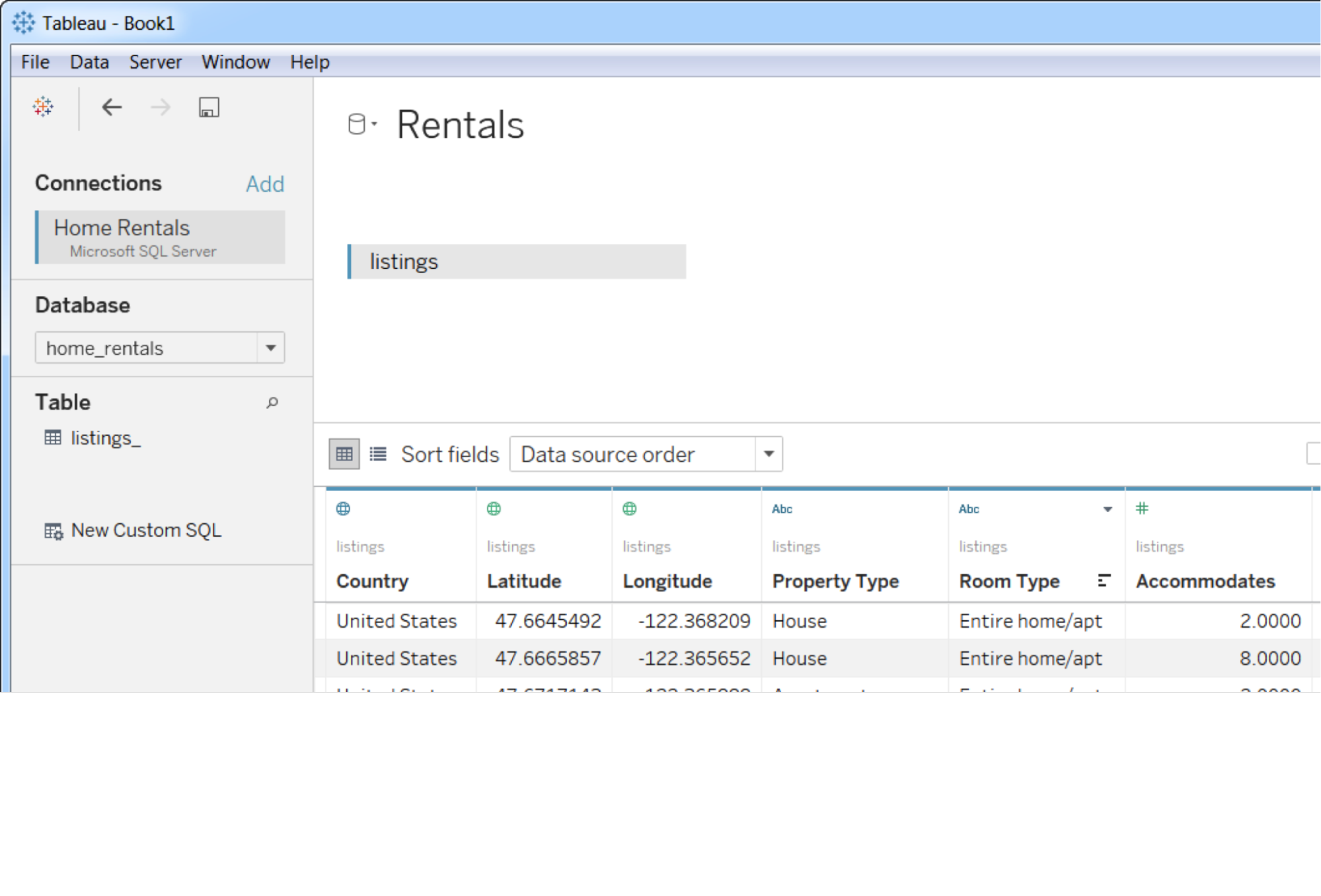Click the back navigation arrow
1321x896 pixels.
tap(111, 107)
